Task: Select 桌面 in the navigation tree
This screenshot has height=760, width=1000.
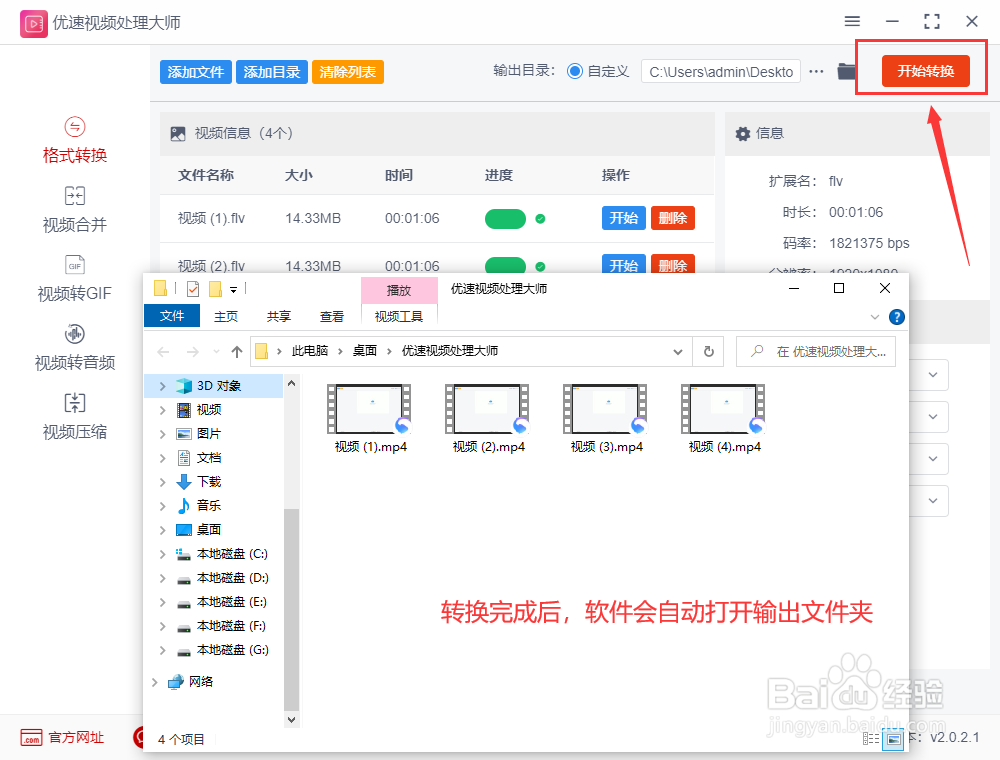Action: coord(209,530)
